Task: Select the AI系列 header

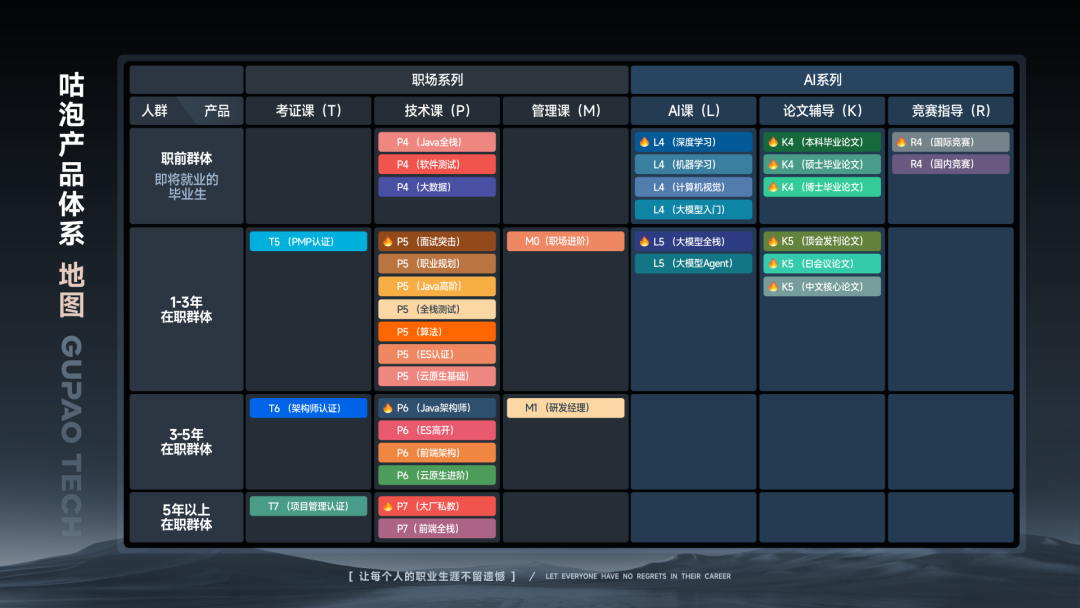Action: [822, 80]
